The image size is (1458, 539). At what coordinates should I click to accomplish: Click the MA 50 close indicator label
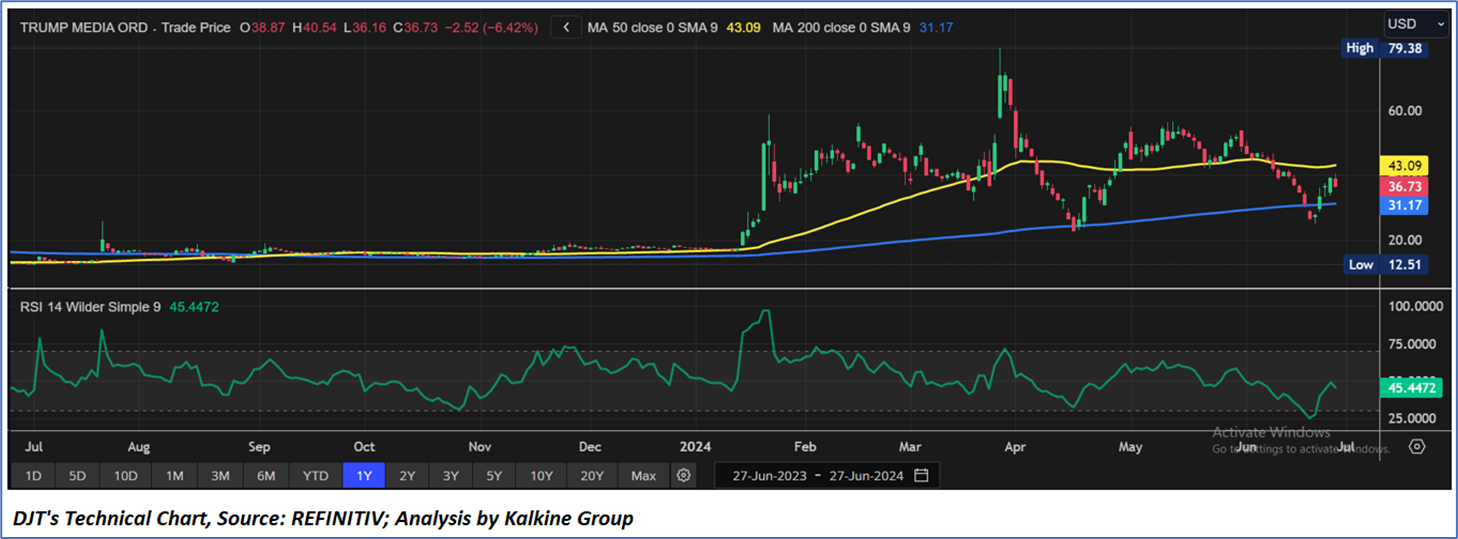coord(653,28)
